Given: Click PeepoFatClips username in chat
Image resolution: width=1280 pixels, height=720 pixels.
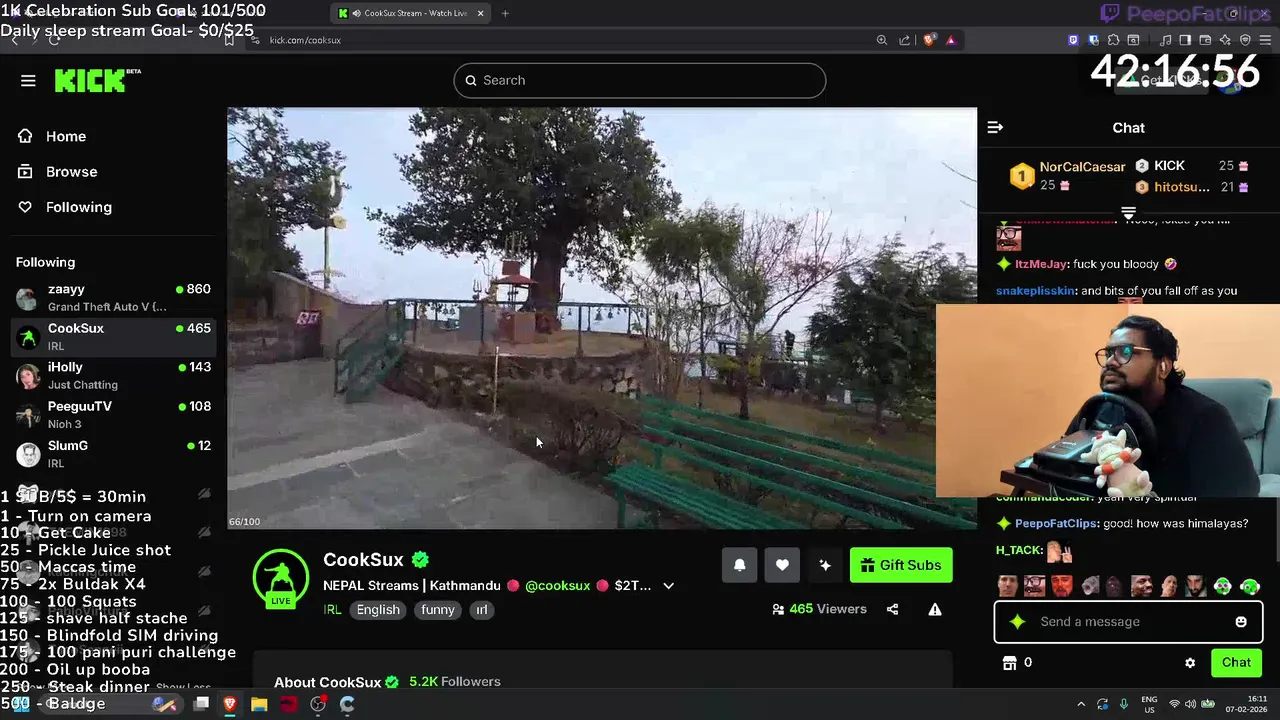Looking at the screenshot, I should coord(1057,524).
